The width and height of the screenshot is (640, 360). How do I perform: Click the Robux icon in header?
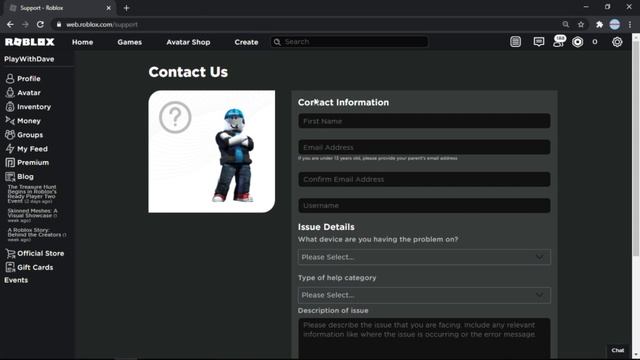[x=578, y=42]
